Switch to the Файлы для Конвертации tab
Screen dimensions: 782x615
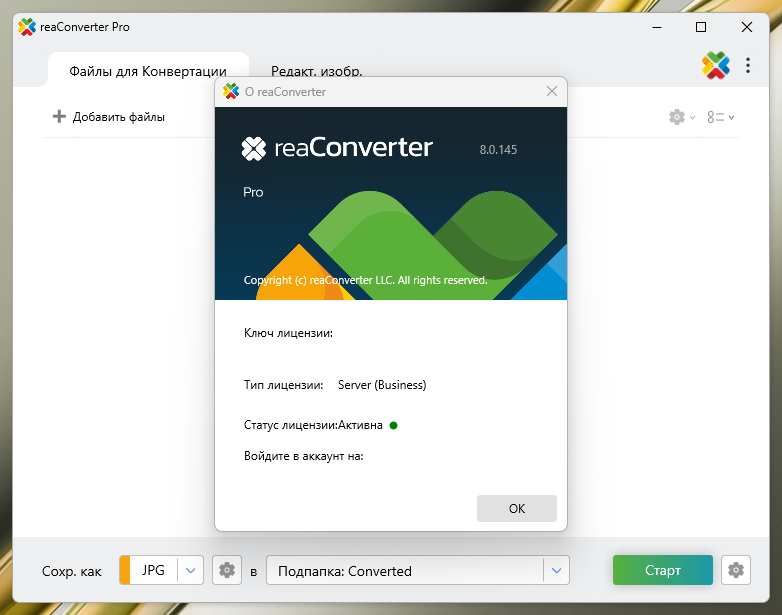(x=148, y=71)
